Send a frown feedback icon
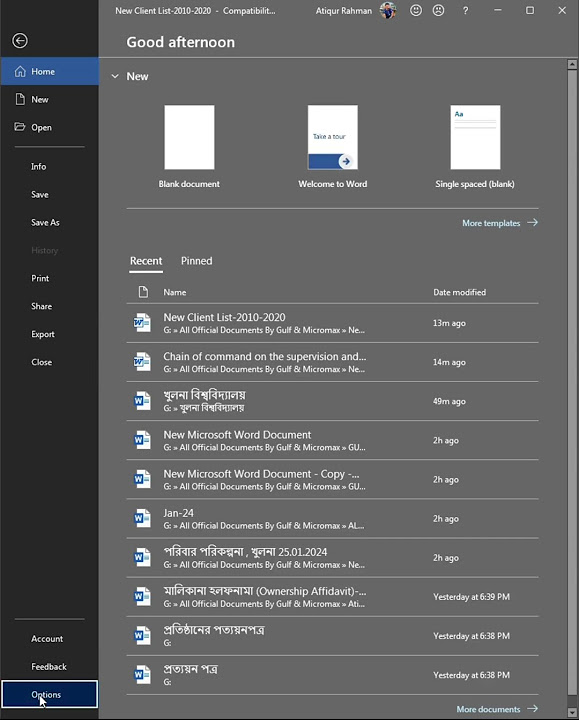This screenshot has height=720, width=579. tap(438, 10)
